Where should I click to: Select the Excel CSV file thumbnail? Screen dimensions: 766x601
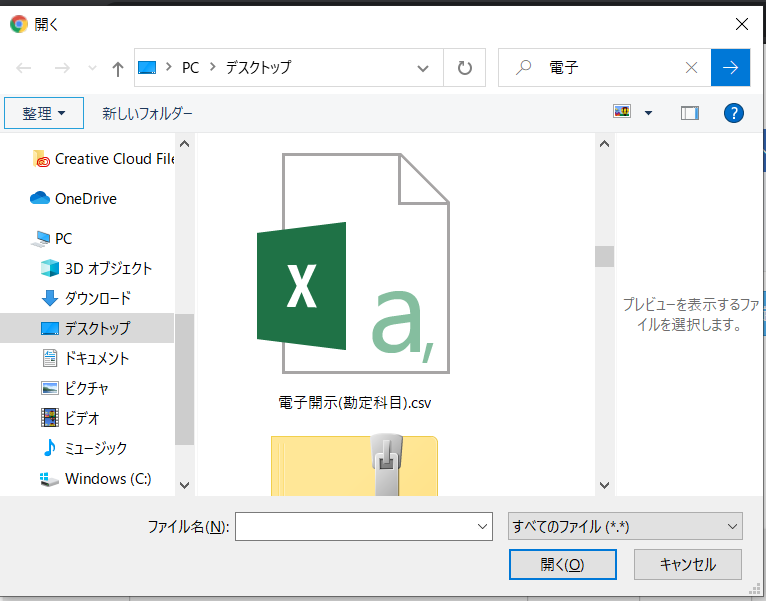tap(353, 264)
